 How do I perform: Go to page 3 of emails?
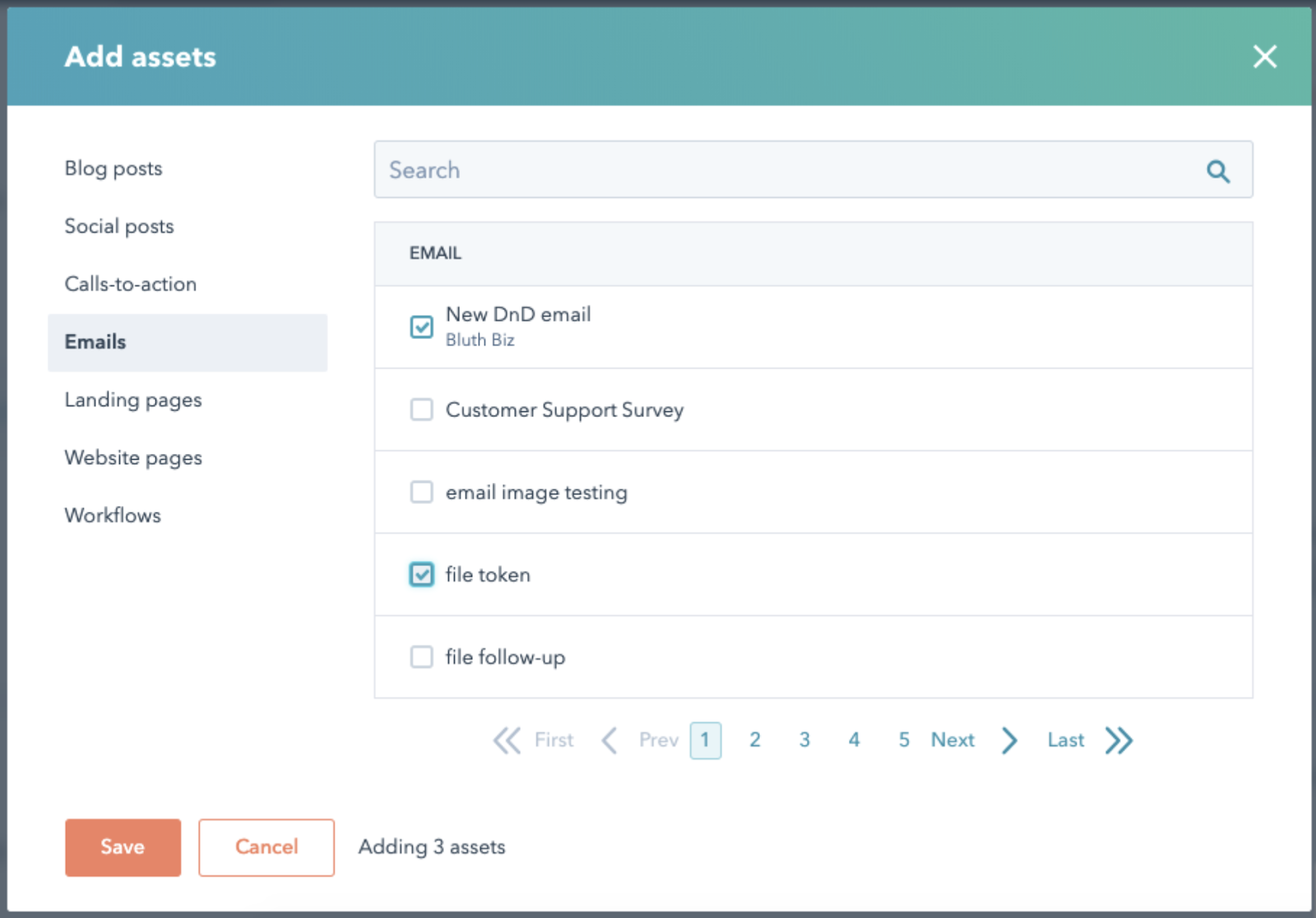tap(804, 740)
